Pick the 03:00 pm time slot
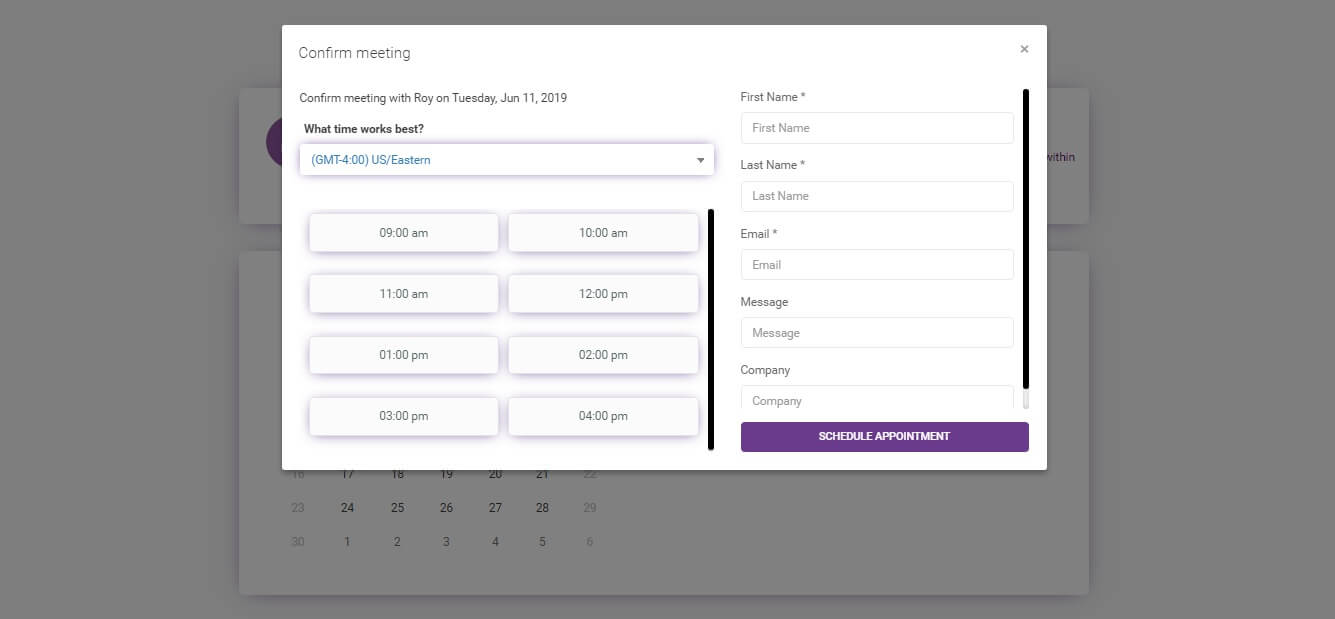The image size is (1335, 619). pos(403,416)
